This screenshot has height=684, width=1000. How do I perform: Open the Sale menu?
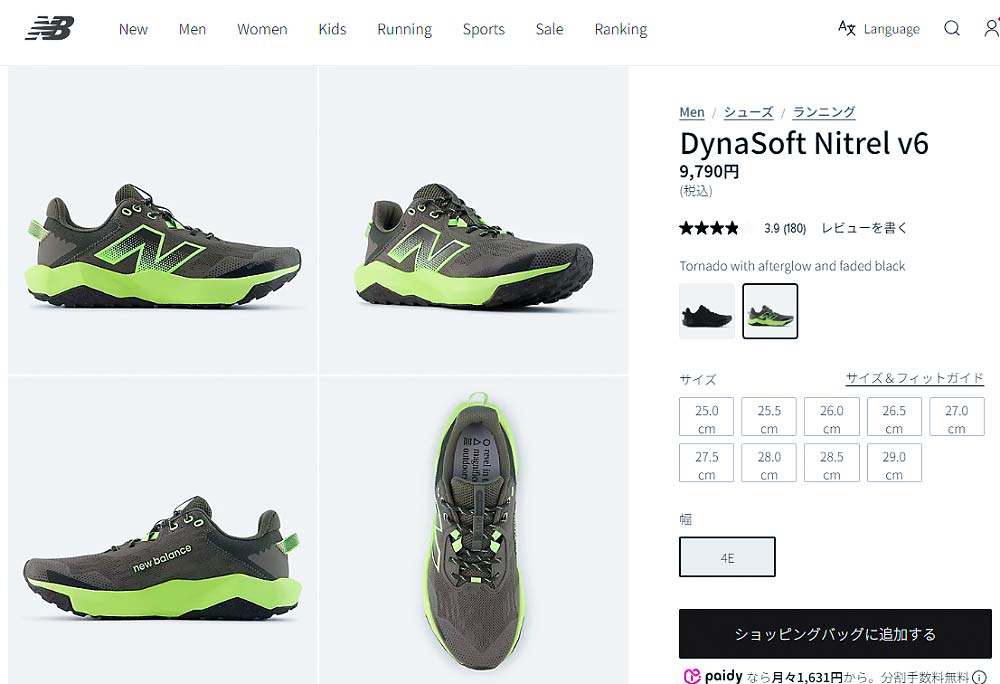pos(549,29)
